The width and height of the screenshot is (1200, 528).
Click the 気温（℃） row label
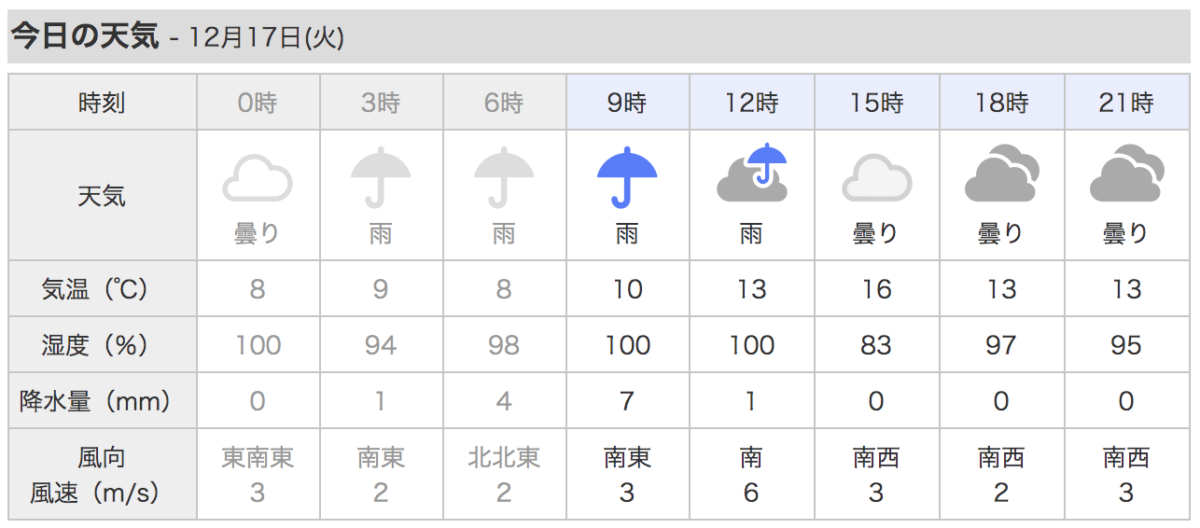pos(102,290)
